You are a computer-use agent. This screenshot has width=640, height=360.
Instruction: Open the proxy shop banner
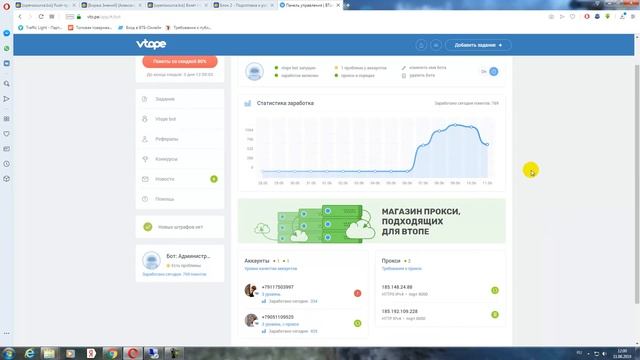coord(371,221)
